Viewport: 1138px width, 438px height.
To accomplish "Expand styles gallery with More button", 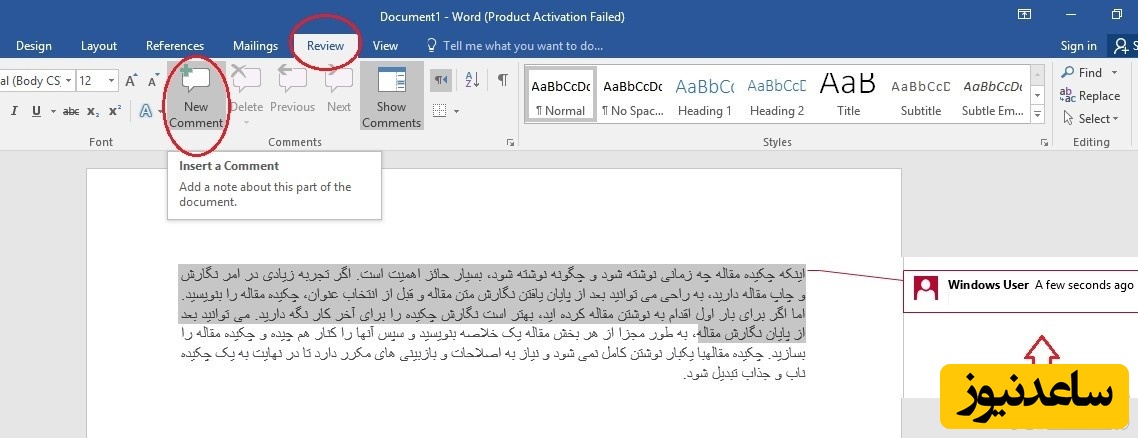I will coord(1037,114).
